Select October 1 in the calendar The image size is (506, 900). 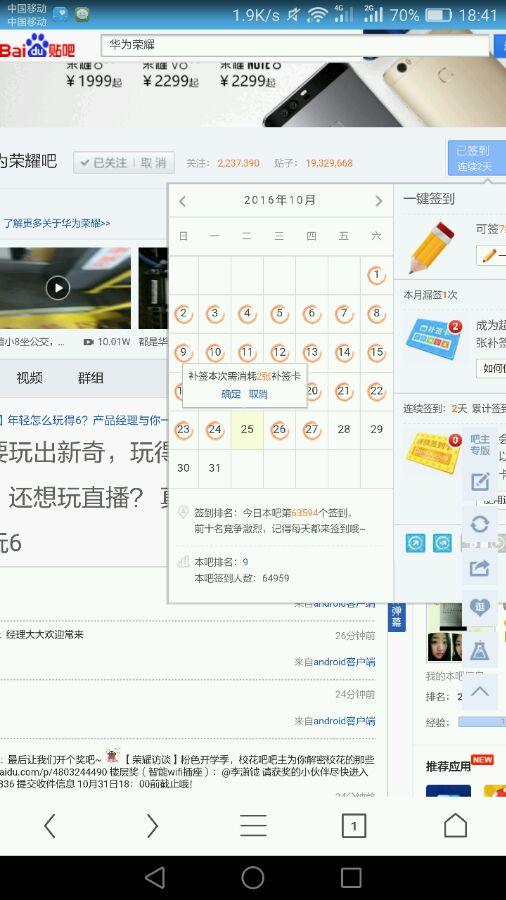click(x=376, y=275)
